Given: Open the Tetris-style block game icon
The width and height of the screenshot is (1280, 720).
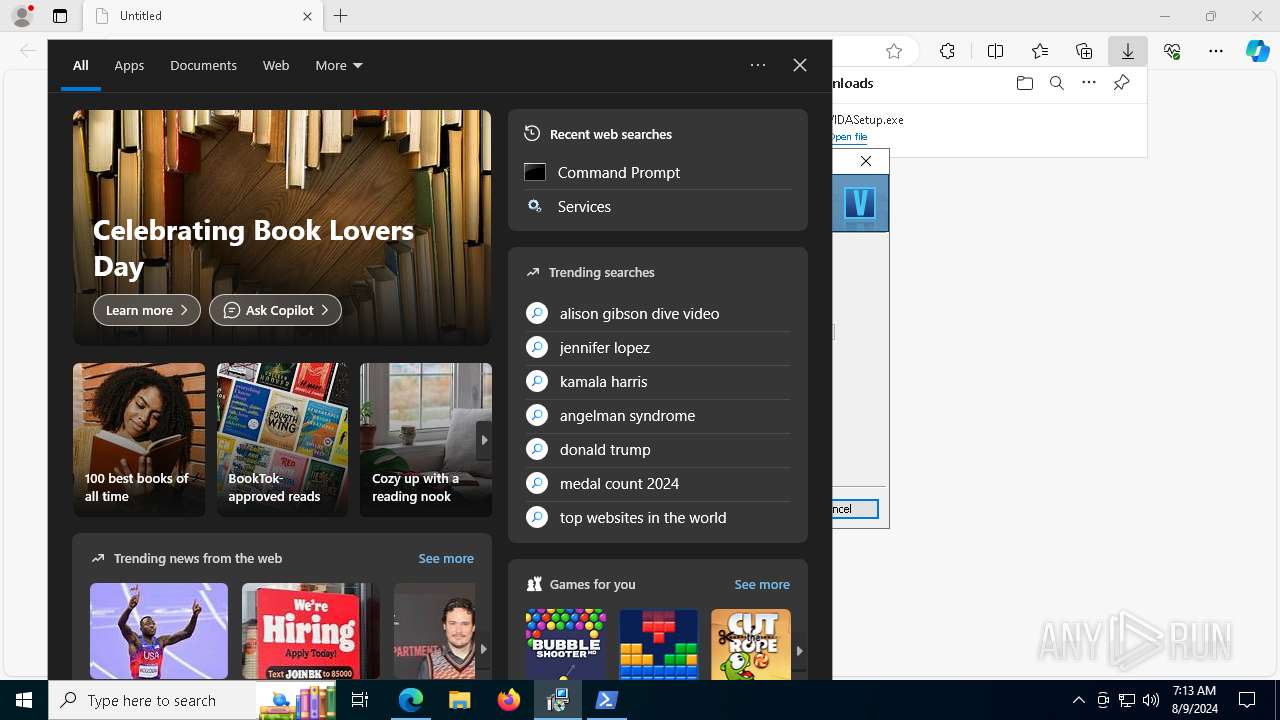Looking at the screenshot, I should tap(659, 645).
